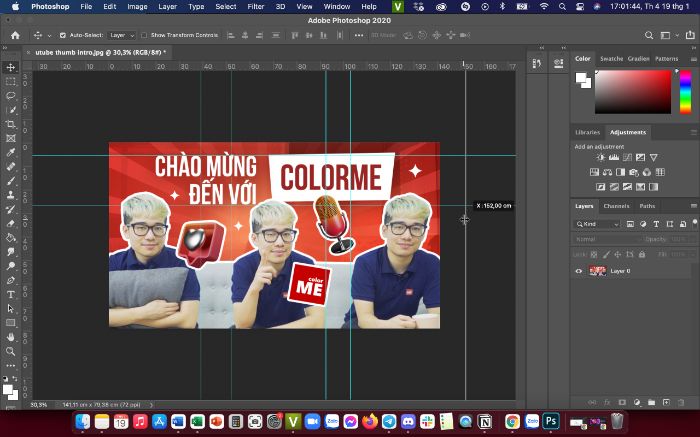The height and width of the screenshot is (437, 700).
Task: Toggle type layer filter icon
Action: click(656, 224)
